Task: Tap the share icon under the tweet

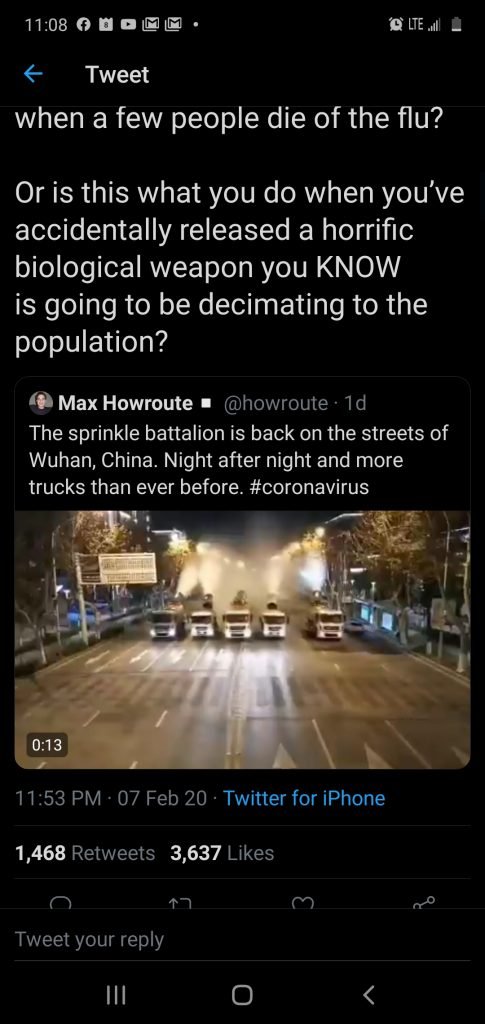Action: (x=424, y=903)
